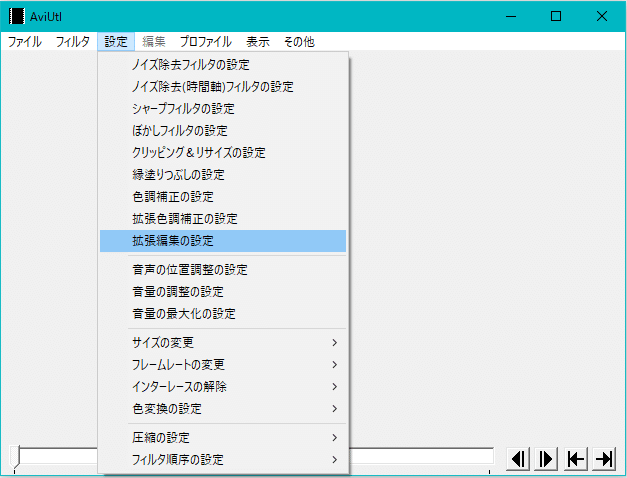The image size is (627, 478).
Task: Expand the フィルタ順序の設定 submenu
Action: point(223,460)
